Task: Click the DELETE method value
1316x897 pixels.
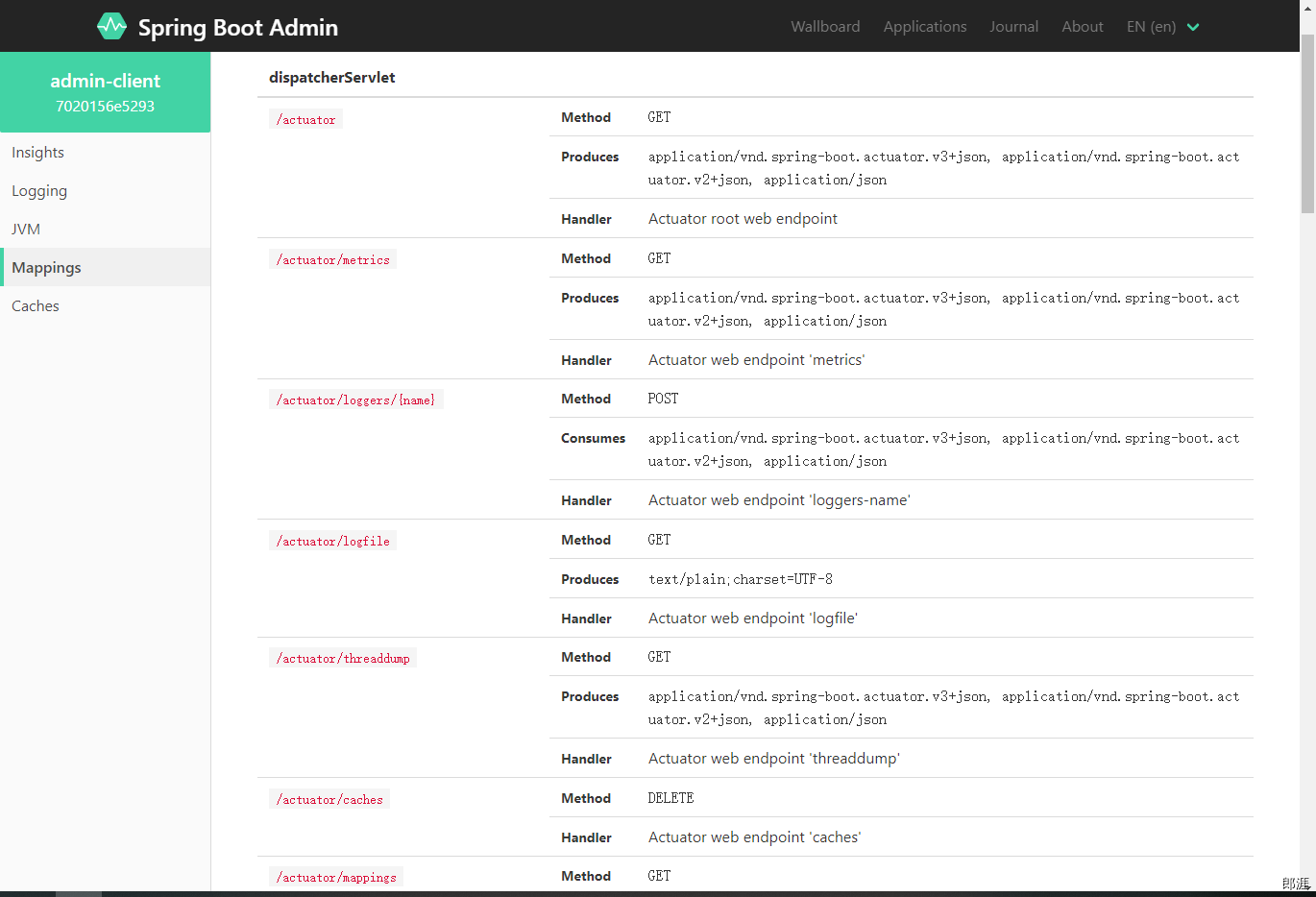Action: coord(670,798)
